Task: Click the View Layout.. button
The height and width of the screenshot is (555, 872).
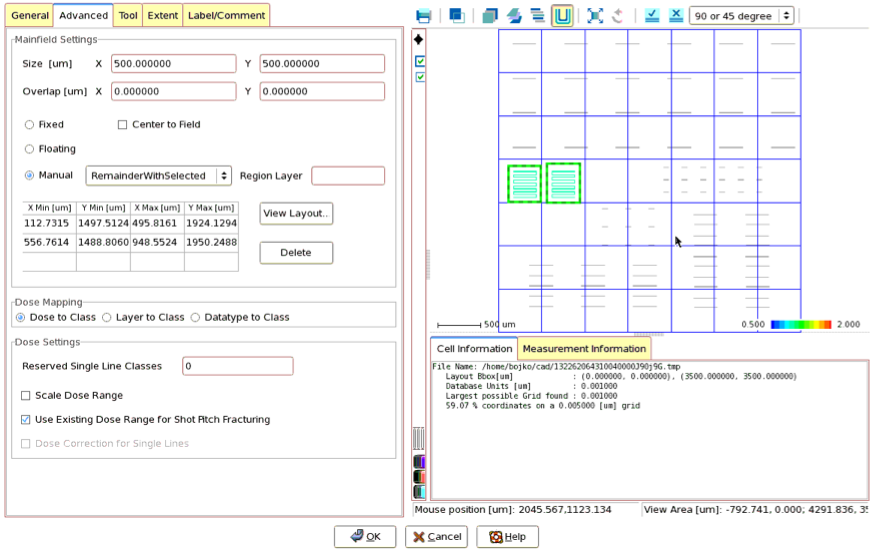Action: [296, 214]
